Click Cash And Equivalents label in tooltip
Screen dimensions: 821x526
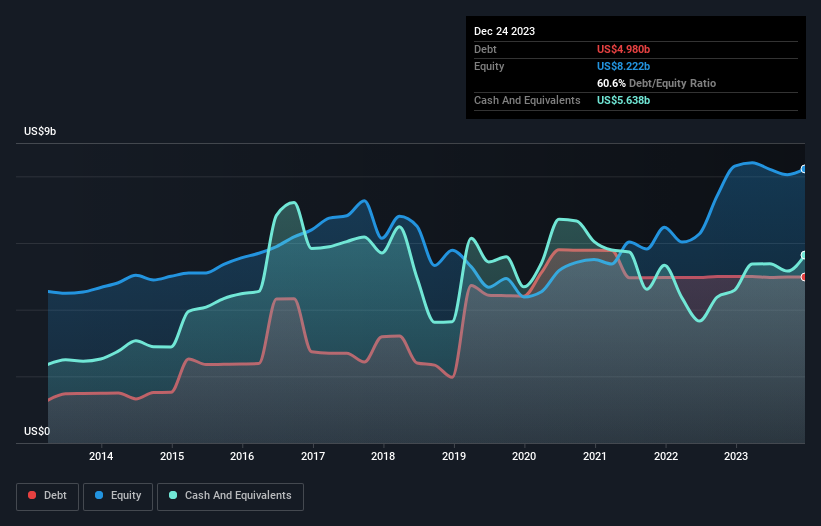[x=527, y=100]
